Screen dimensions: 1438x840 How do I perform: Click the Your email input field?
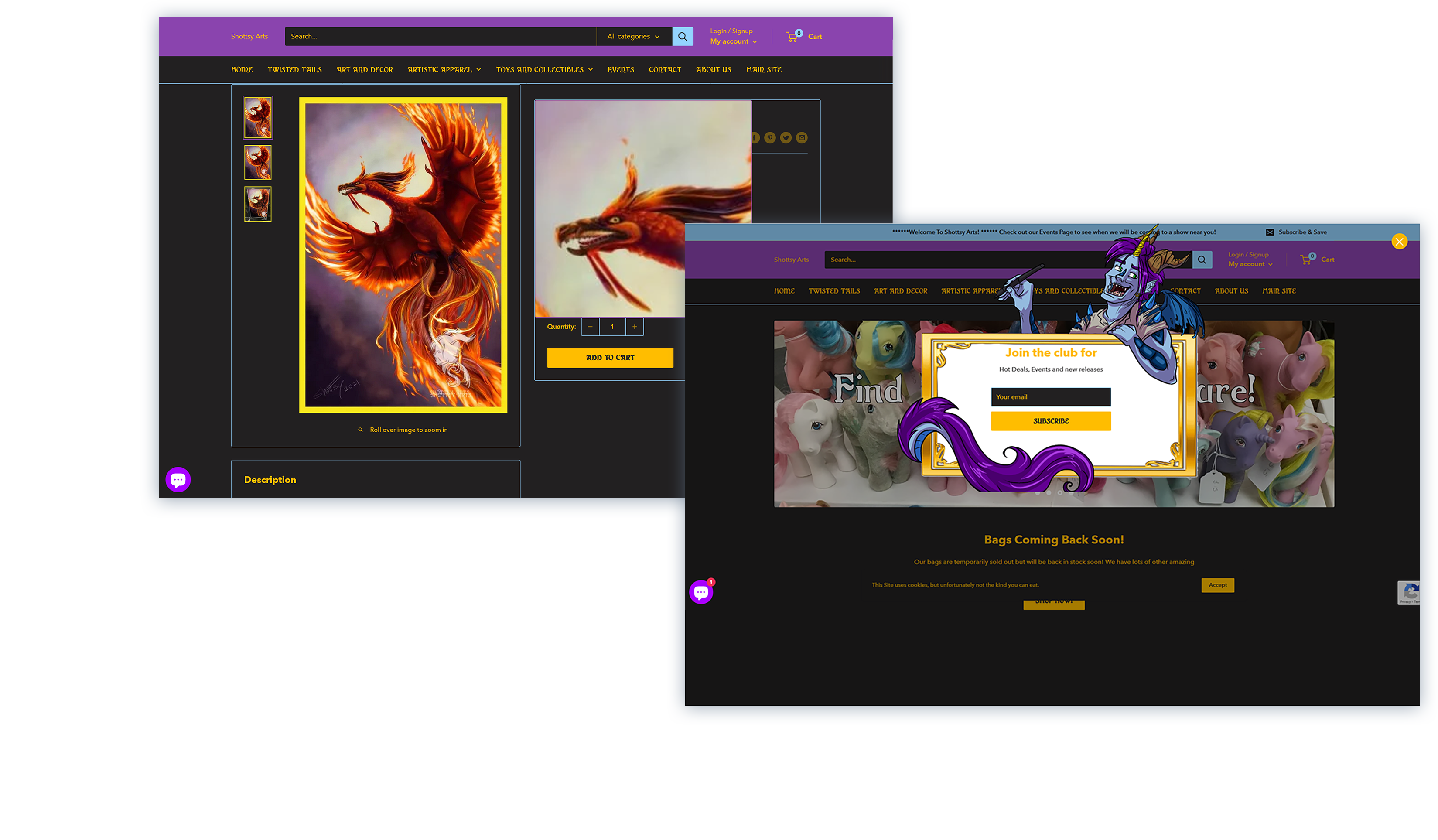[1051, 396]
